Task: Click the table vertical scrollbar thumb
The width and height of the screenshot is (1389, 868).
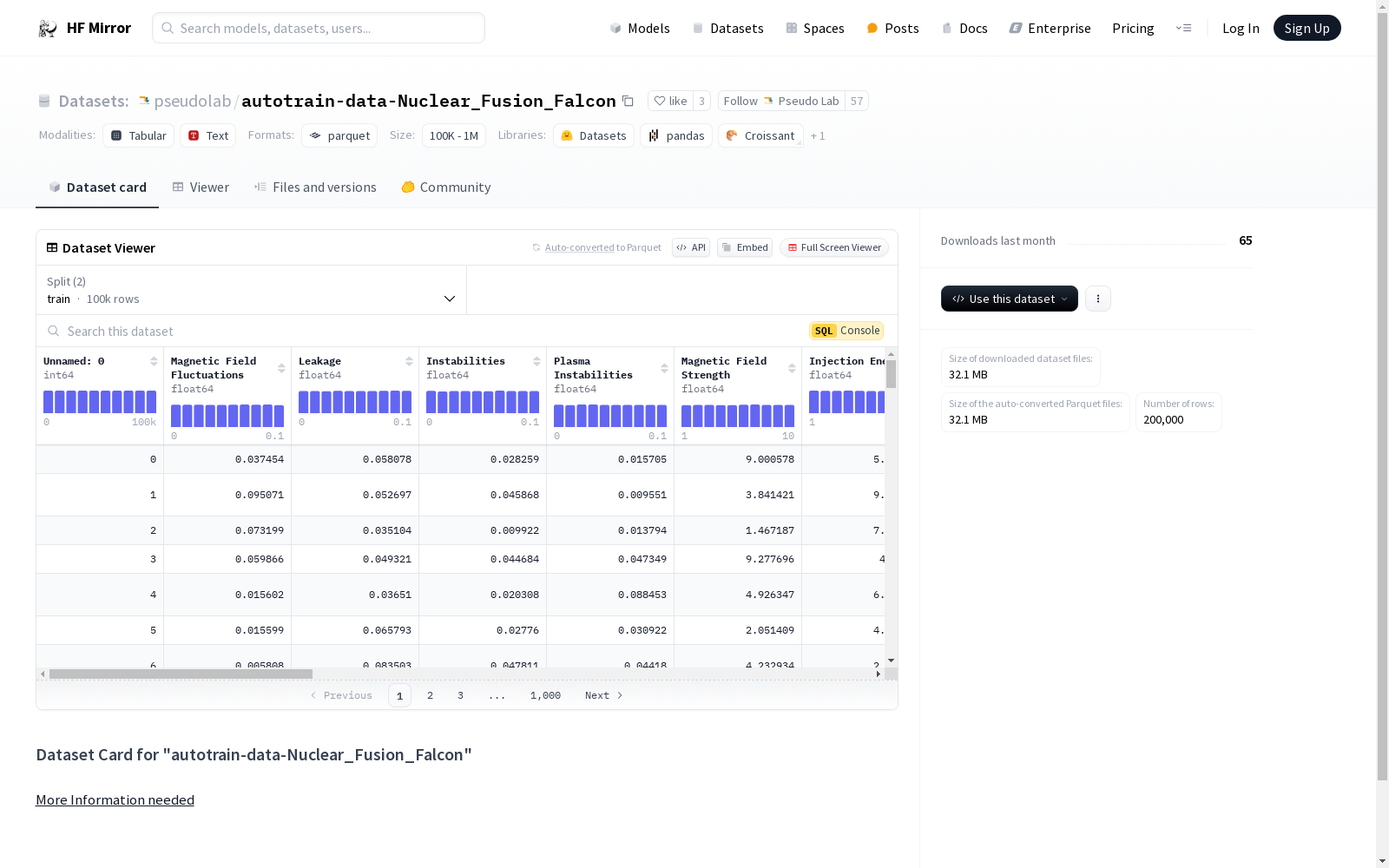Action: click(x=891, y=374)
